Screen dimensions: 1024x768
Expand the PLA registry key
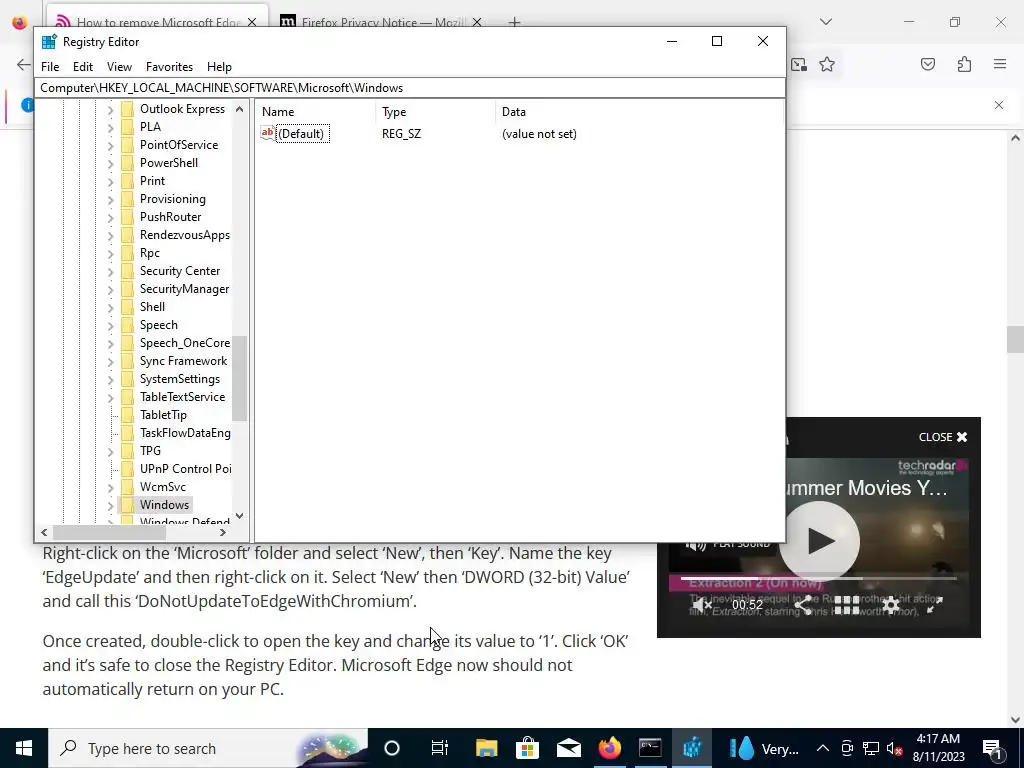click(110, 127)
